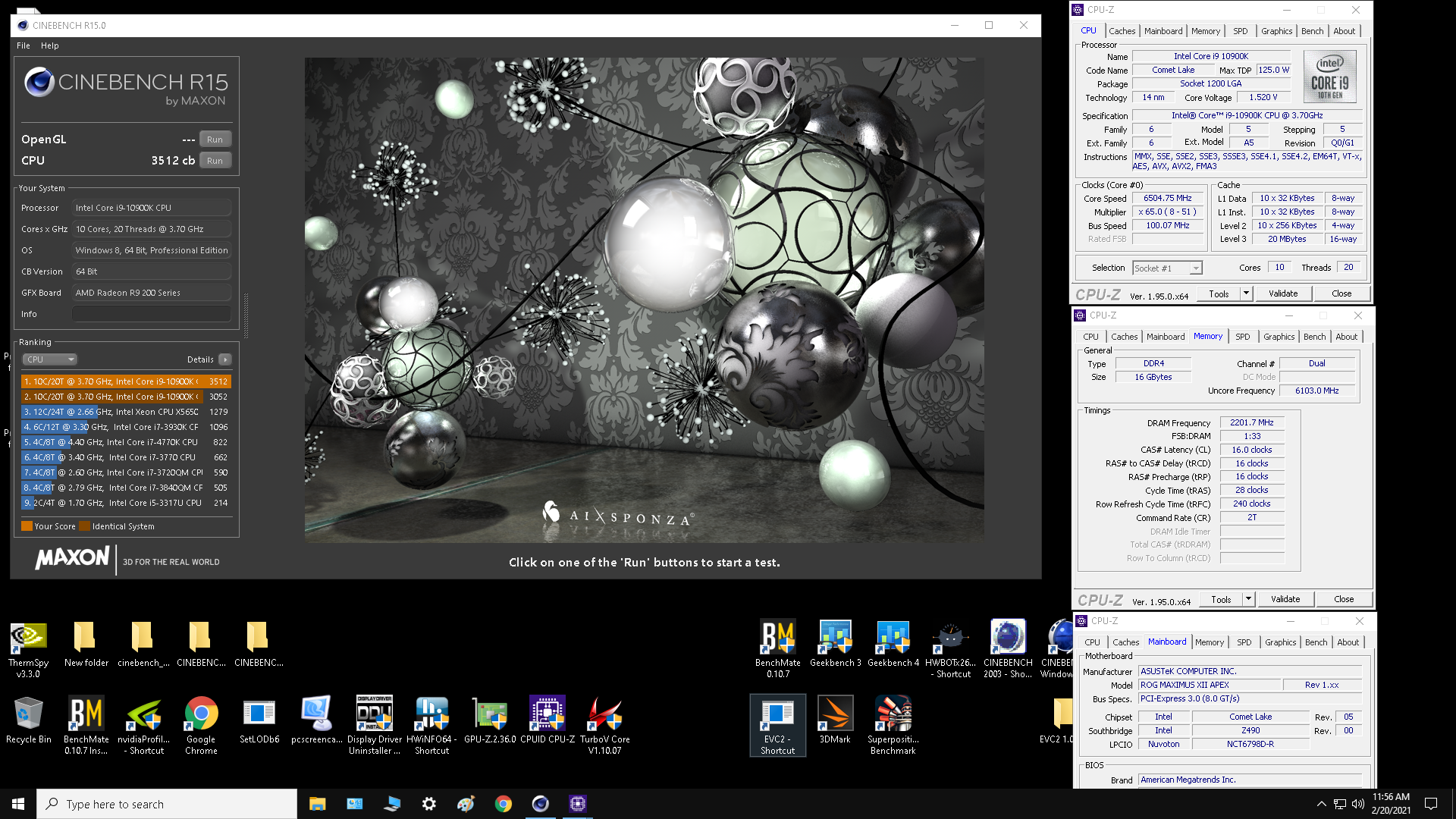1456x819 pixels.
Task: Click Close in top CPU-Z window
Action: (1341, 293)
